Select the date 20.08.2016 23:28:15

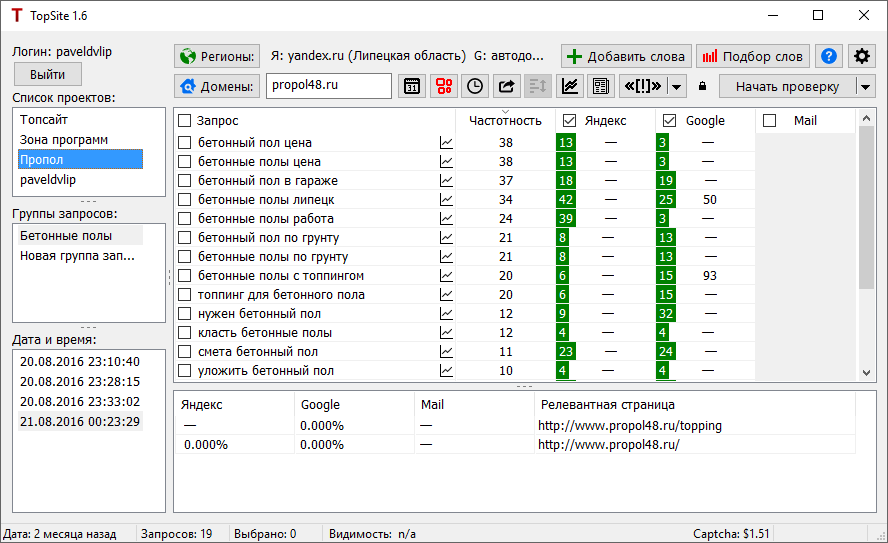80,382
